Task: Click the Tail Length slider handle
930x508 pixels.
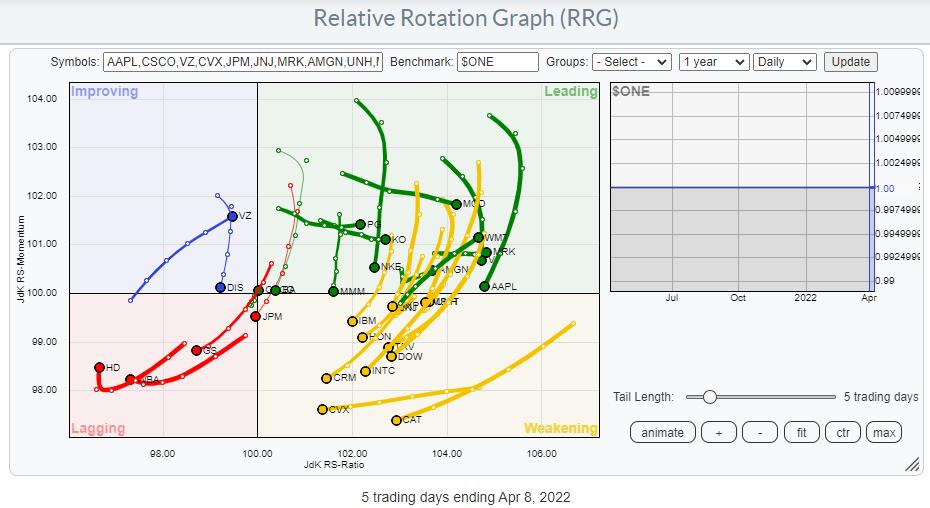Action: 709,397
